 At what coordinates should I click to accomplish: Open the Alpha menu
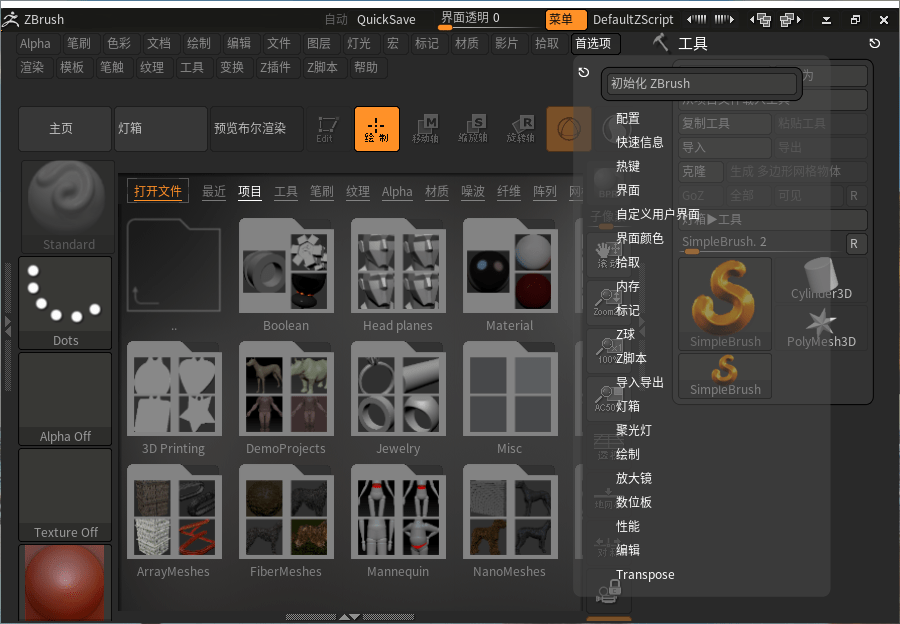point(36,44)
